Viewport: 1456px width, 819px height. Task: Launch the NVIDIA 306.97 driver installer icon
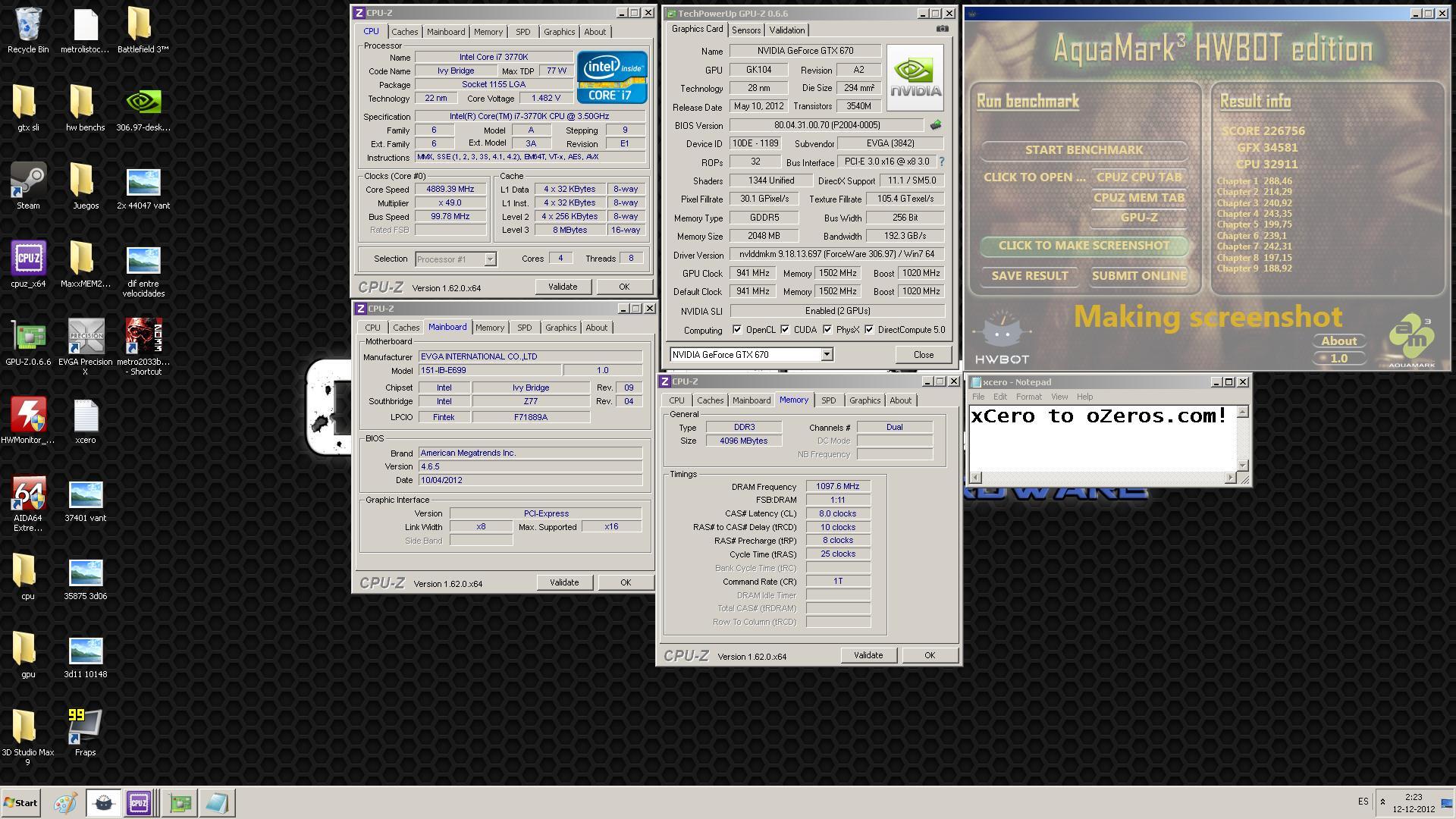coord(143,108)
